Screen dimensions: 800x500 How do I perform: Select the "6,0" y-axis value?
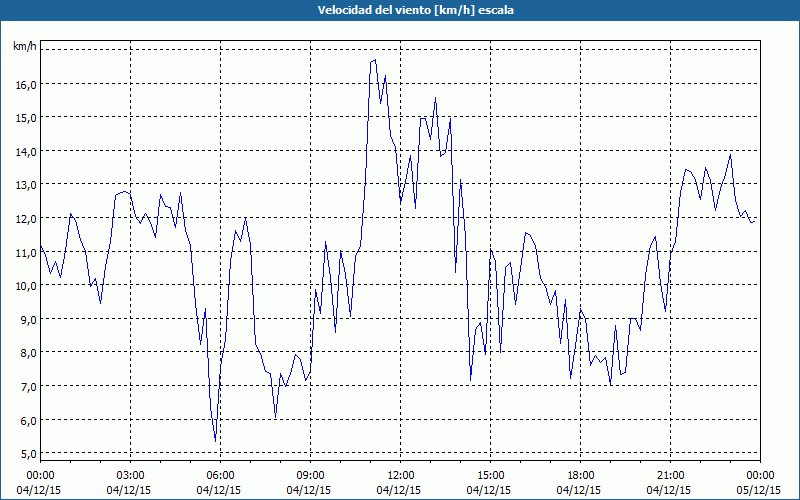pyautogui.click(x=28, y=420)
